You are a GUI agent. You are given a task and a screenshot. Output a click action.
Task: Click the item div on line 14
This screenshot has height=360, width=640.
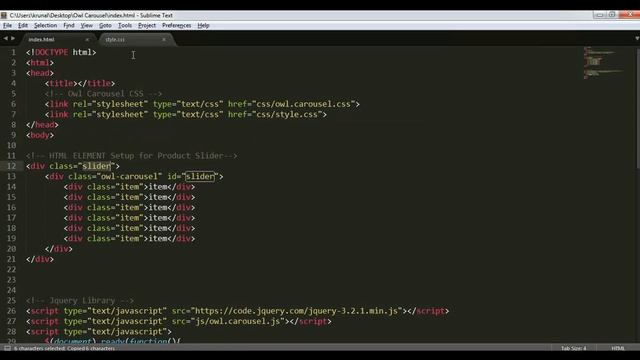point(129,187)
